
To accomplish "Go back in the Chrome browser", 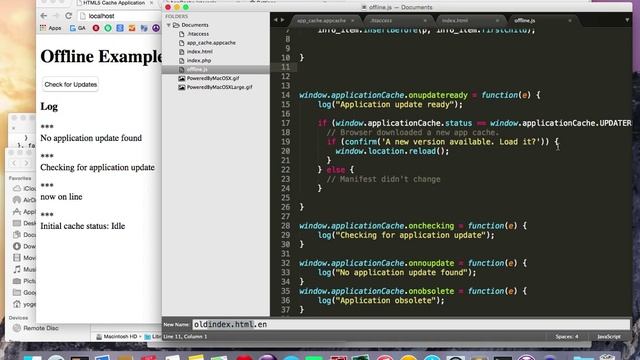I will point(44,16).
